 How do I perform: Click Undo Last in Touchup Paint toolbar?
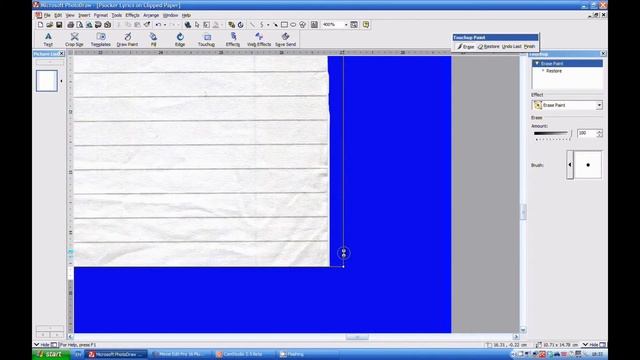point(512,47)
